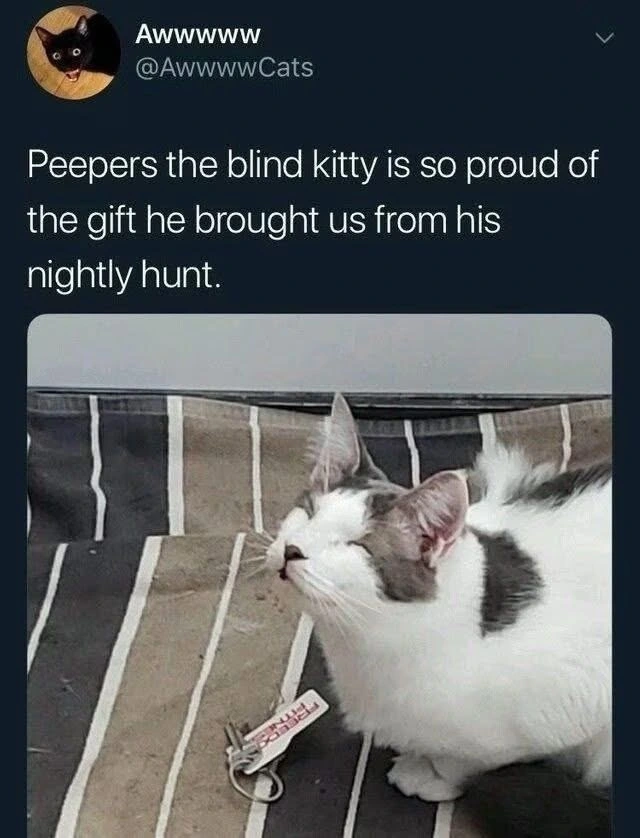640x838 pixels.
Task: Click the word Peepers in tweet
Action: (x=93, y=165)
